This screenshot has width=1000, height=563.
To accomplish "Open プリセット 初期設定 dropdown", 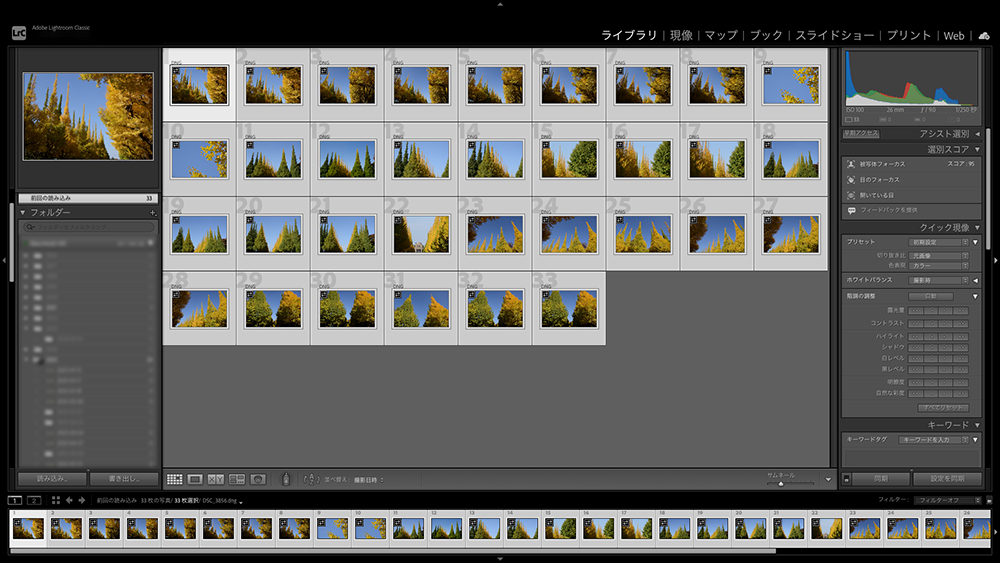I will click(938, 242).
